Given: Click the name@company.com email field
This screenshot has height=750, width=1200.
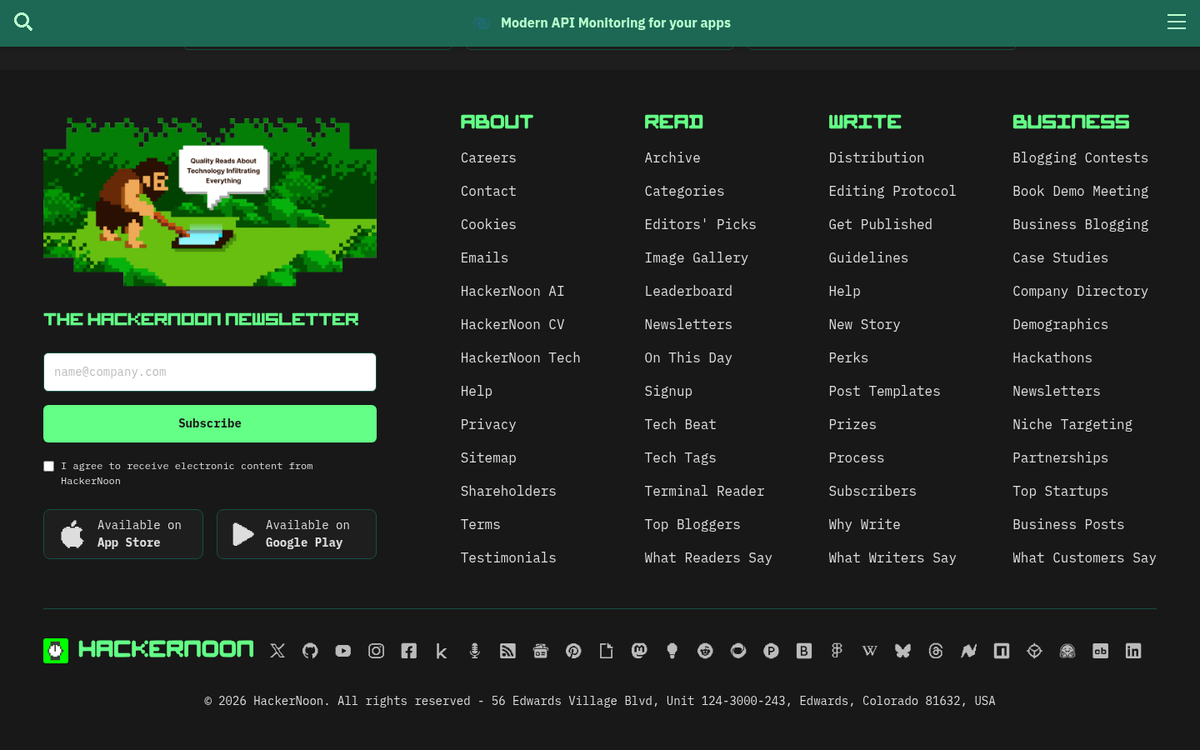Looking at the screenshot, I should pyautogui.click(x=209, y=371).
